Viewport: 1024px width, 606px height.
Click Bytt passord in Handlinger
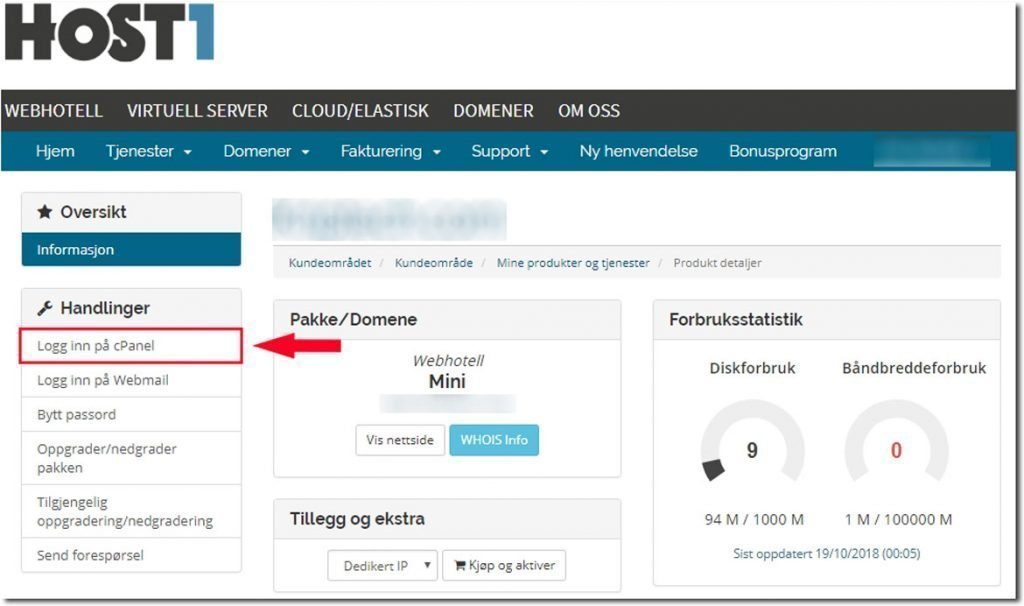tap(131, 415)
